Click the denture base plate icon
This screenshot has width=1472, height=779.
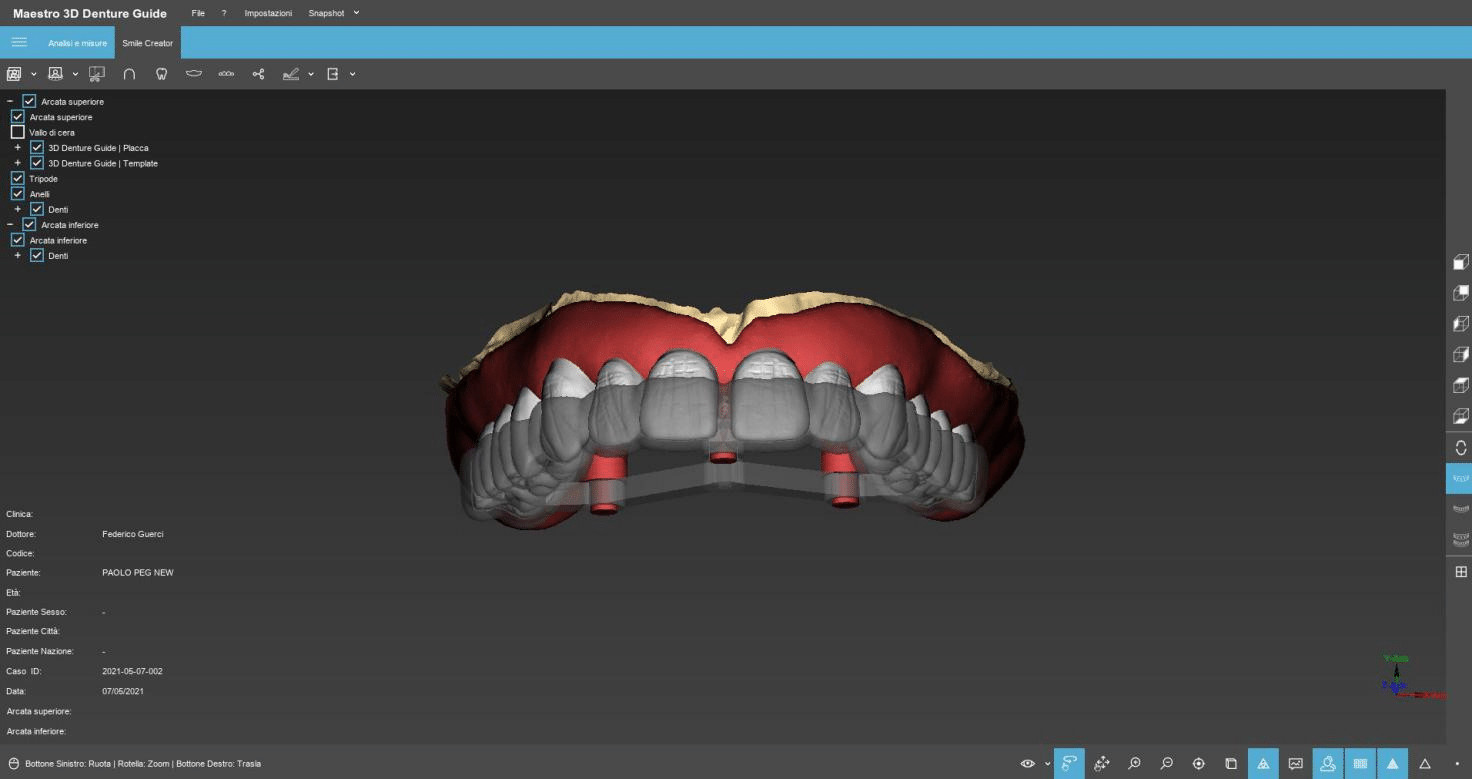[x=194, y=74]
